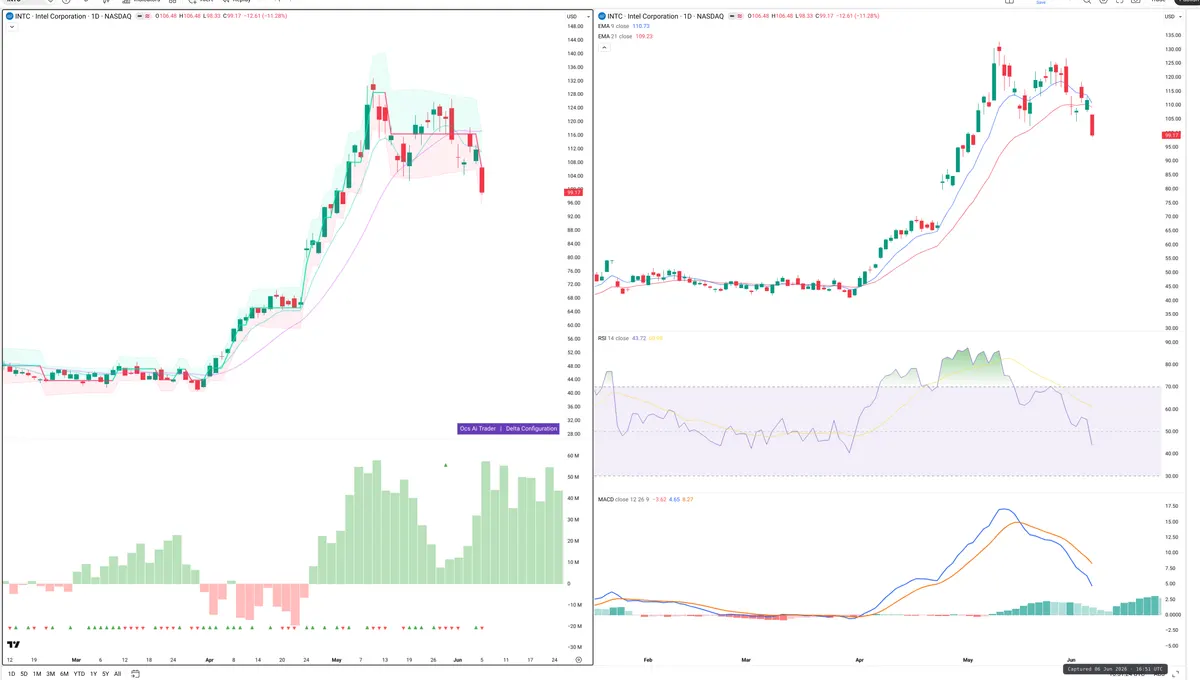
Task: Open the USD currency dropdown on the right chart
Action: (1172, 17)
